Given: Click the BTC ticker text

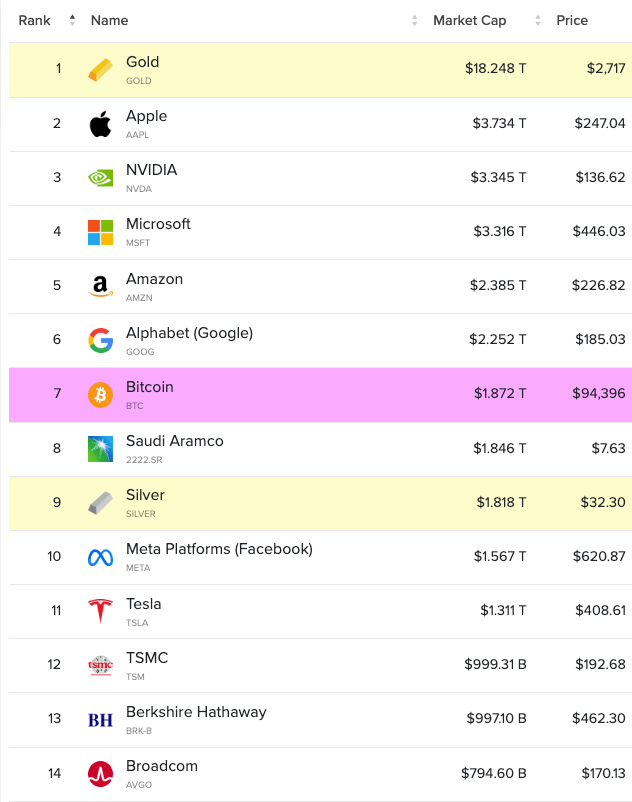Looking at the screenshot, I should pos(134,406).
